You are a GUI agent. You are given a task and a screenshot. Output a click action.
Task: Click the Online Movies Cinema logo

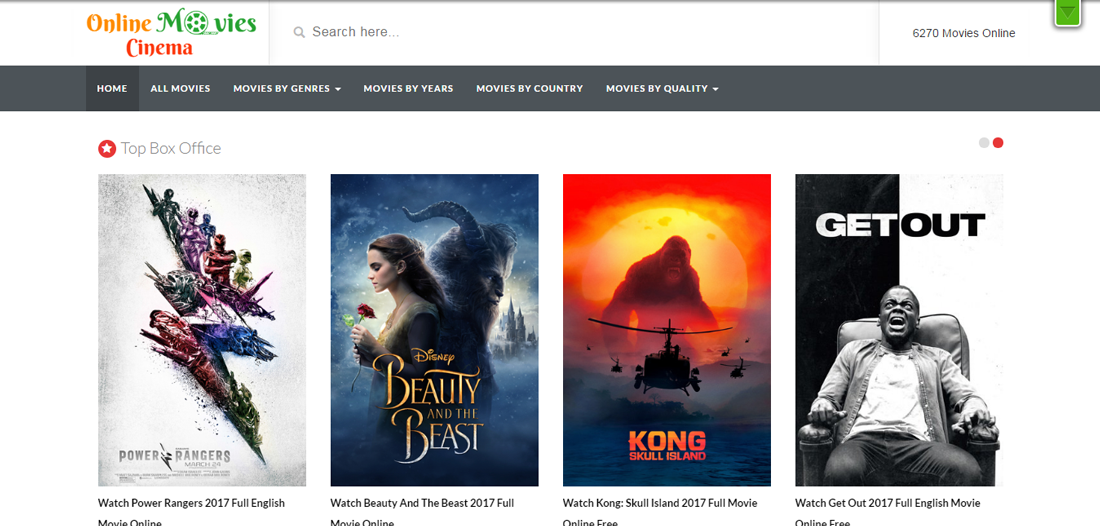pos(171,33)
